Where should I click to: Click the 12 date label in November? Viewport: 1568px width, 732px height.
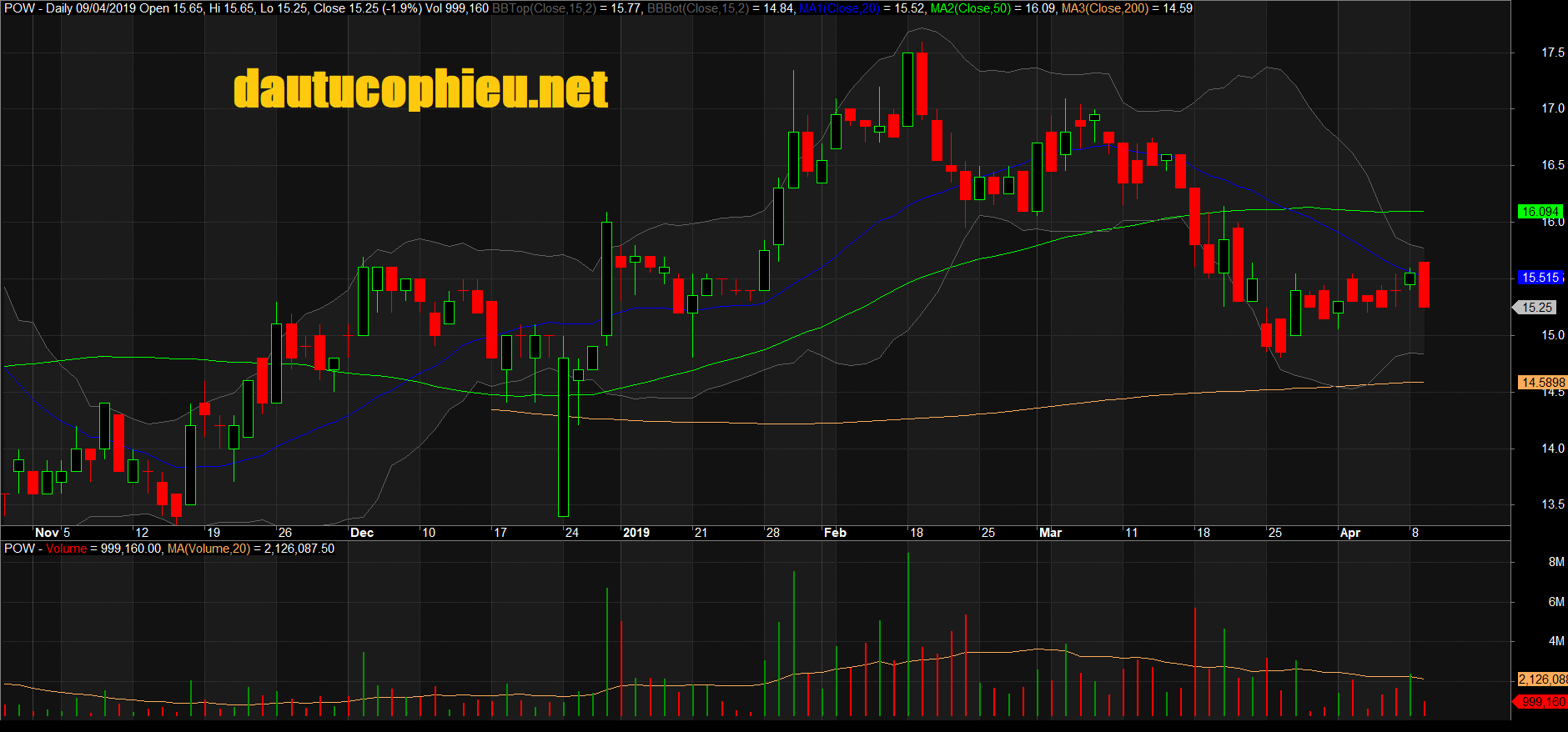pos(142,533)
